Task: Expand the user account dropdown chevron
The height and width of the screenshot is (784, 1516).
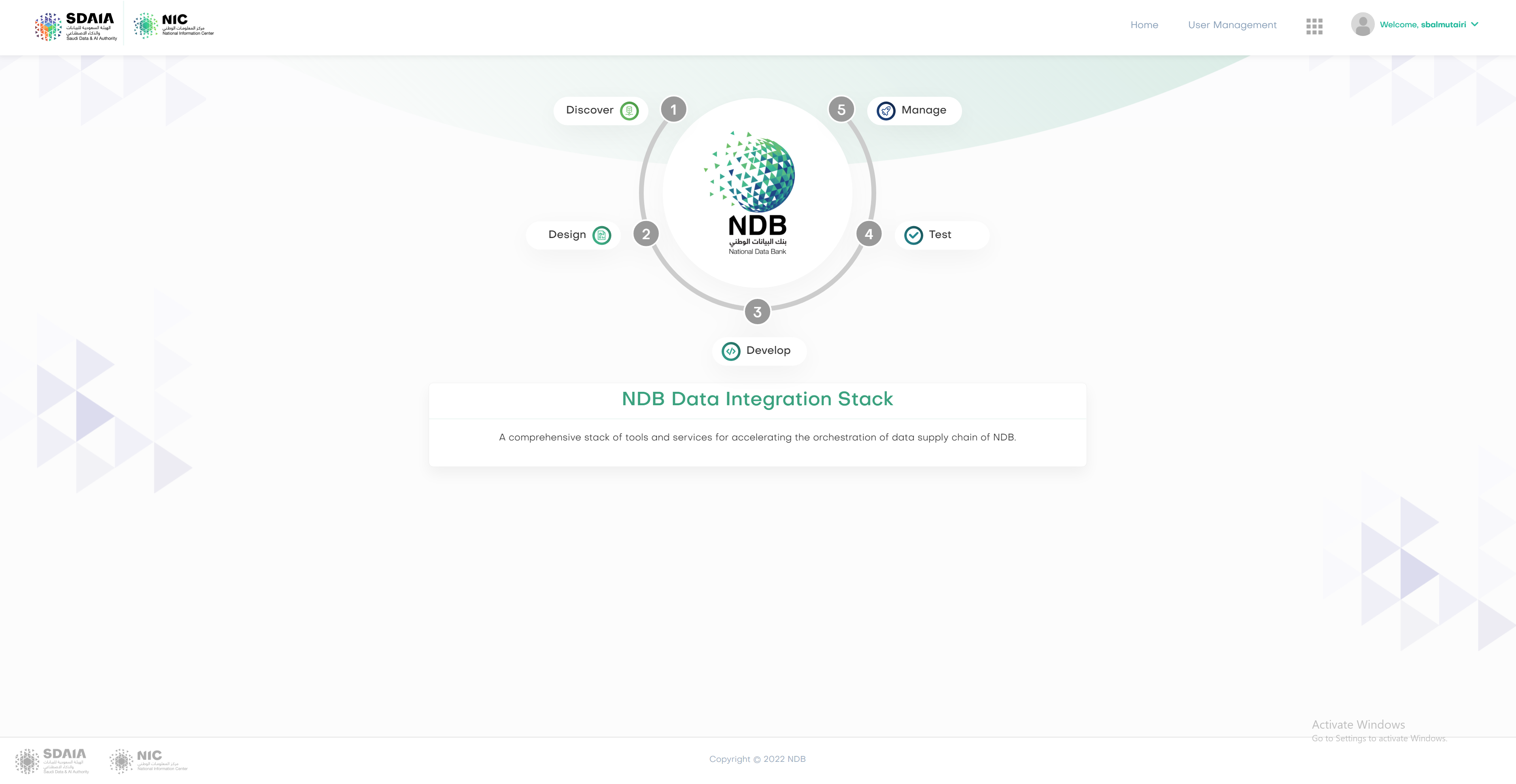Action: pyautogui.click(x=1475, y=24)
